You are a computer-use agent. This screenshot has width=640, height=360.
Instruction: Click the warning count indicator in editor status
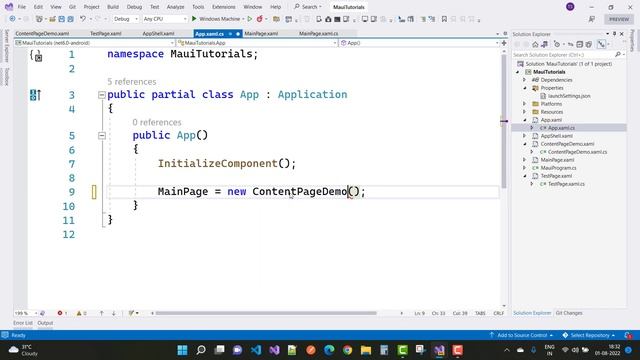click(81, 313)
